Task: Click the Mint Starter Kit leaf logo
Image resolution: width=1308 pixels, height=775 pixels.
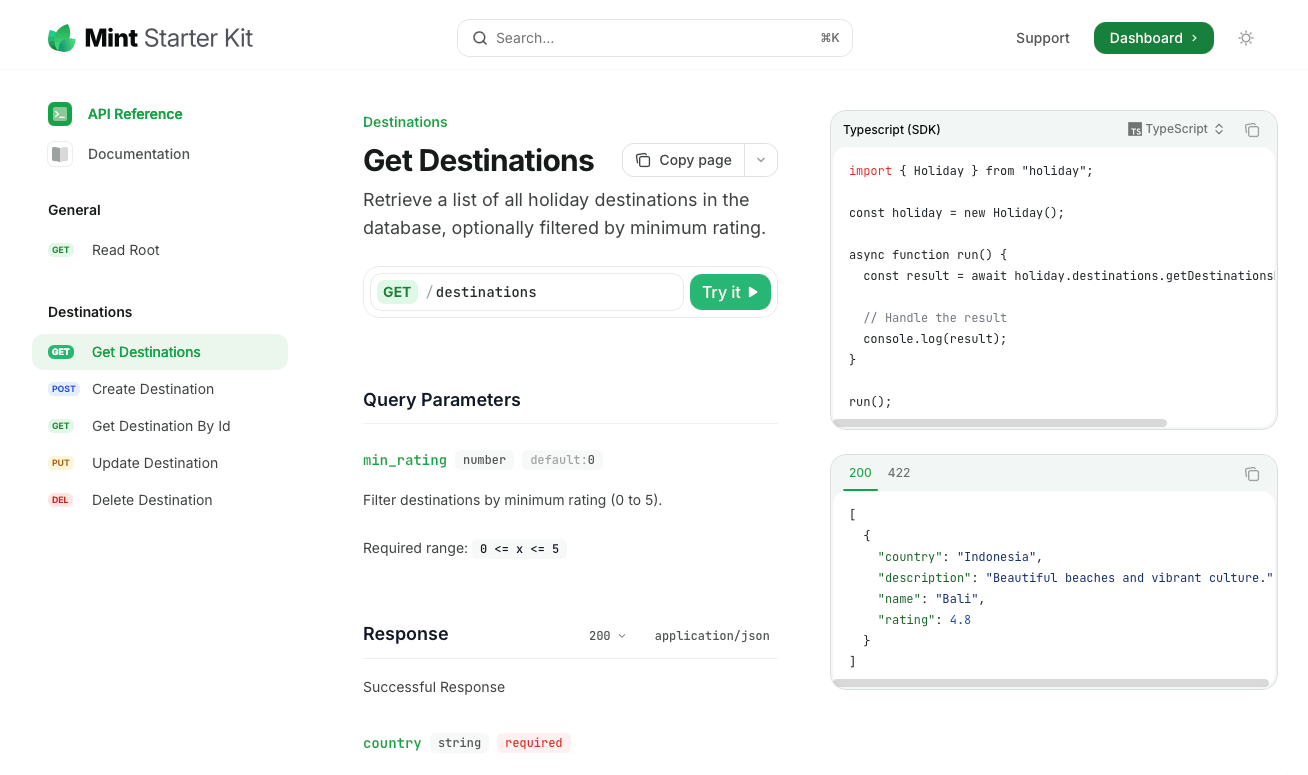Action: pyautogui.click(x=60, y=37)
